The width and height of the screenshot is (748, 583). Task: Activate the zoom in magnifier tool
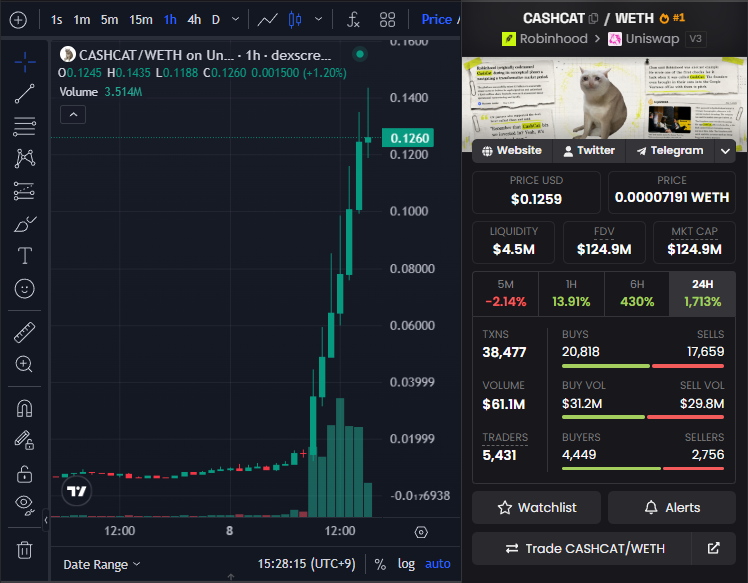[24, 364]
